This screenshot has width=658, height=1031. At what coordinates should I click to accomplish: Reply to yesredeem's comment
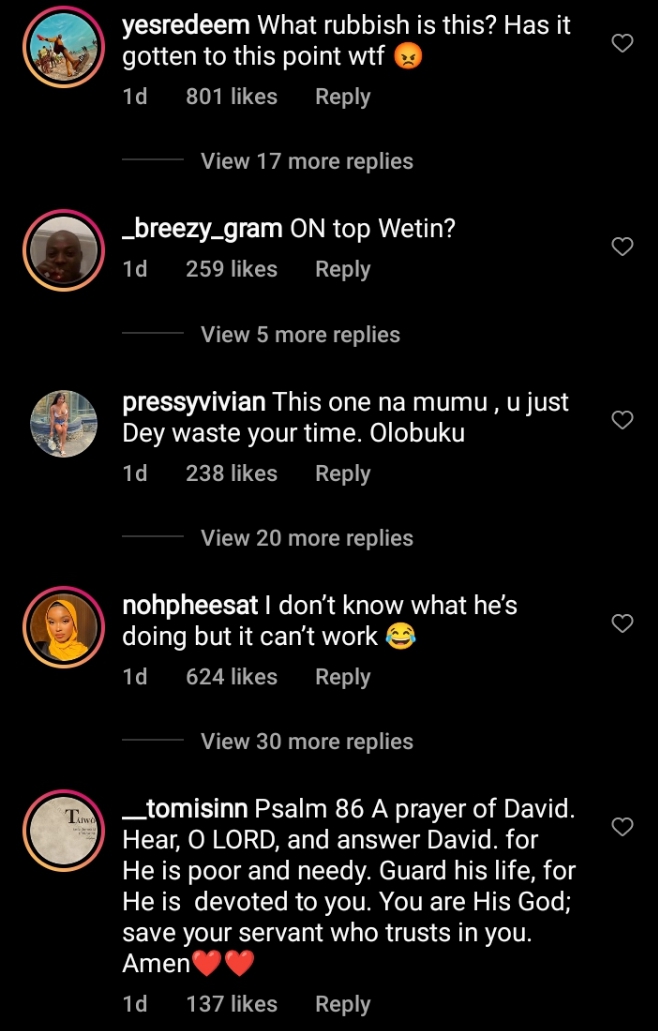tap(342, 97)
